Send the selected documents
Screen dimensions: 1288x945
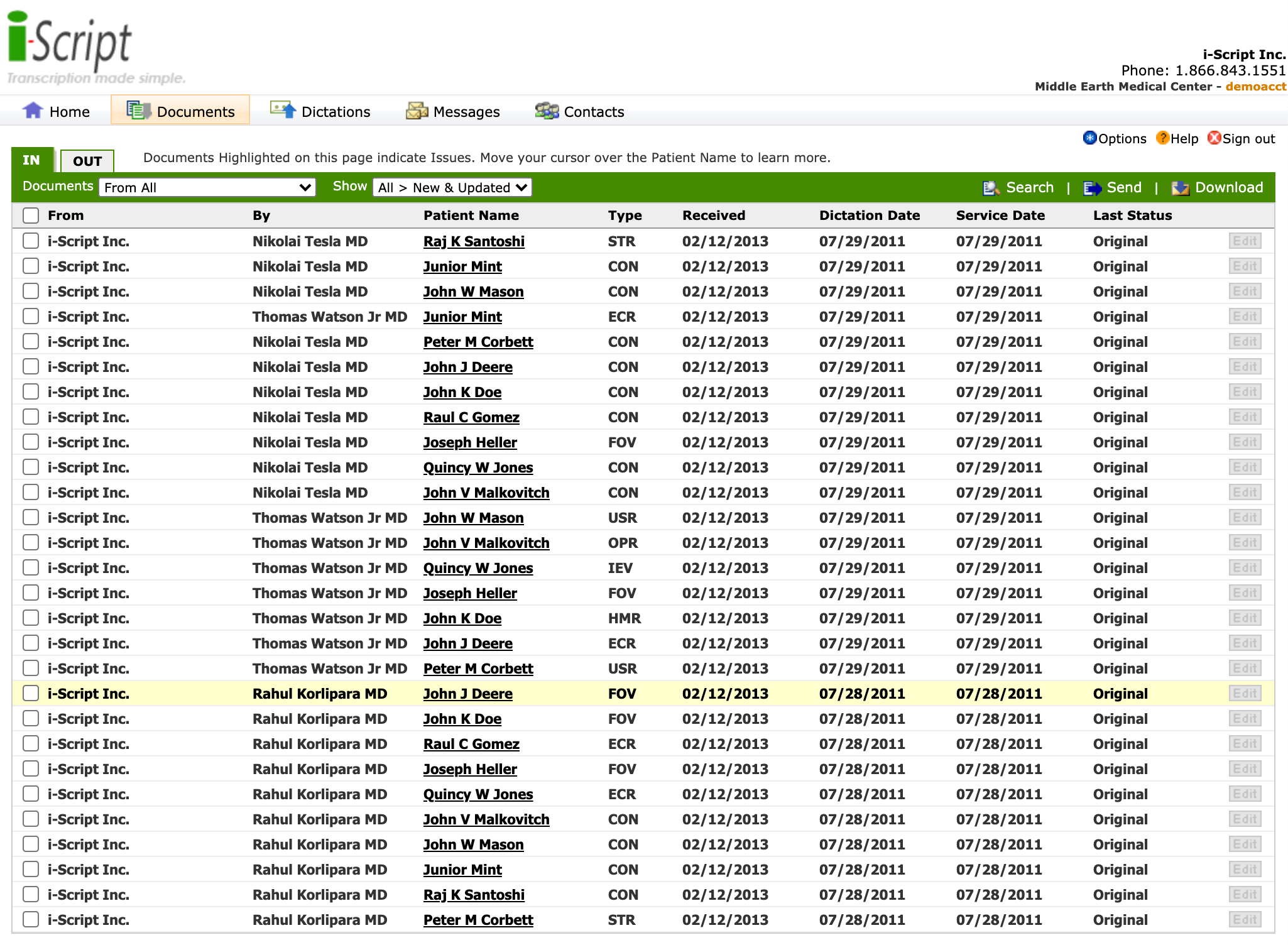click(1123, 187)
